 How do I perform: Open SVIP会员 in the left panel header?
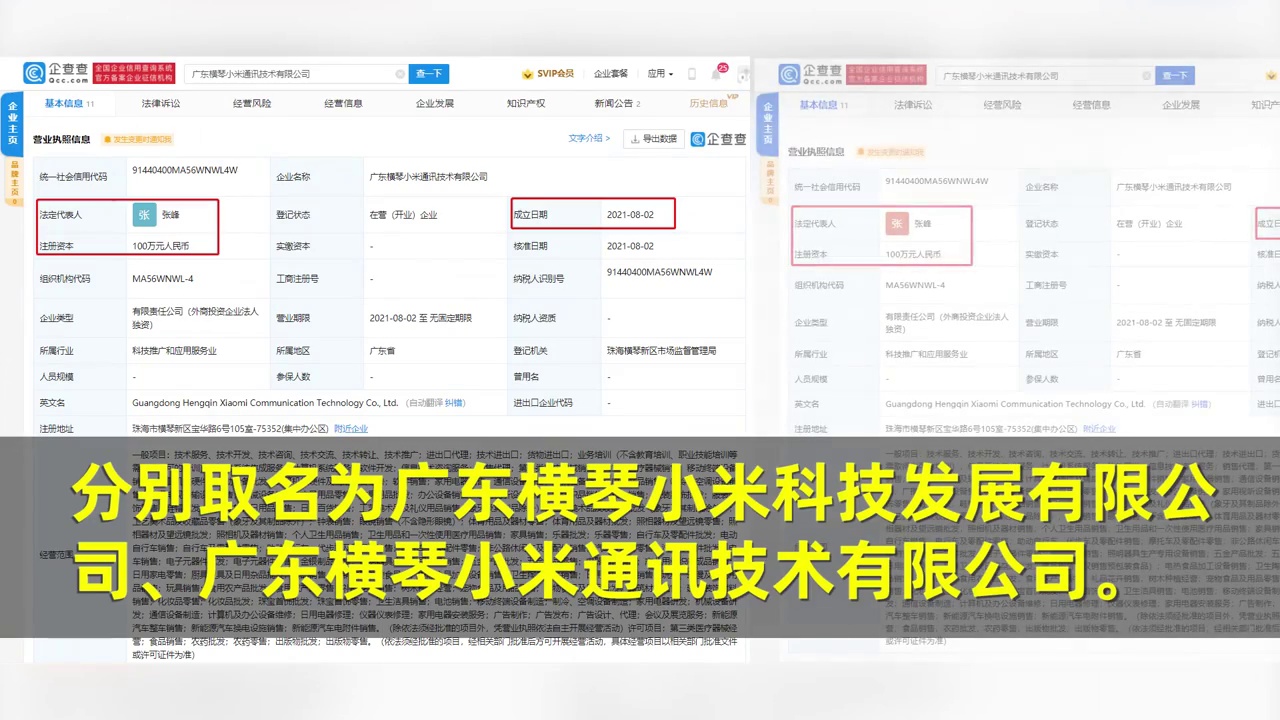(548, 74)
